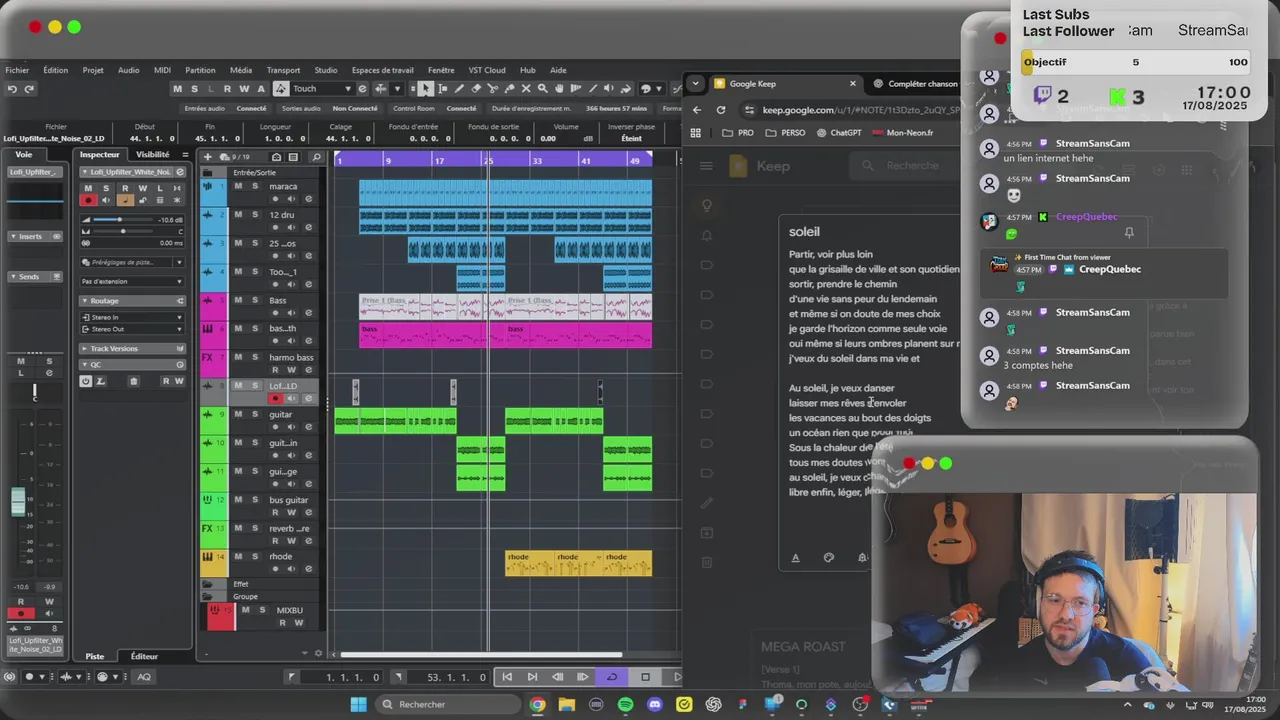Viewport: 1280px width, 720px height.
Task: Reload the Google Keep page
Action: click(x=721, y=110)
